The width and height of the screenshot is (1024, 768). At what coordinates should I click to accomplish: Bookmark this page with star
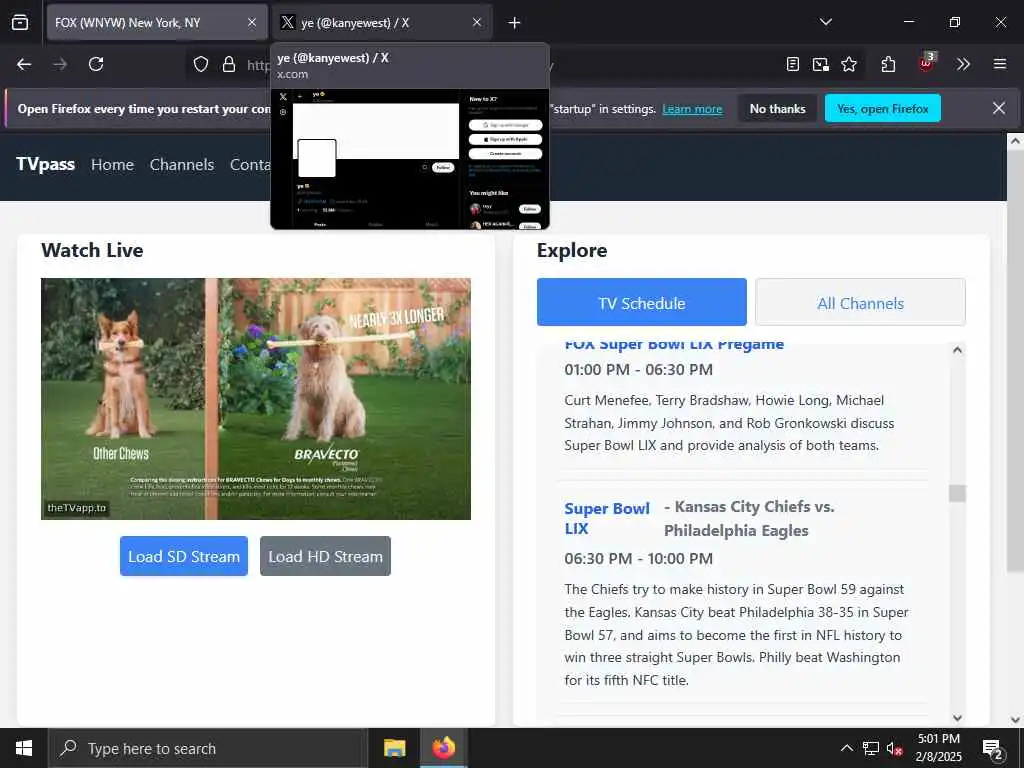click(x=849, y=64)
